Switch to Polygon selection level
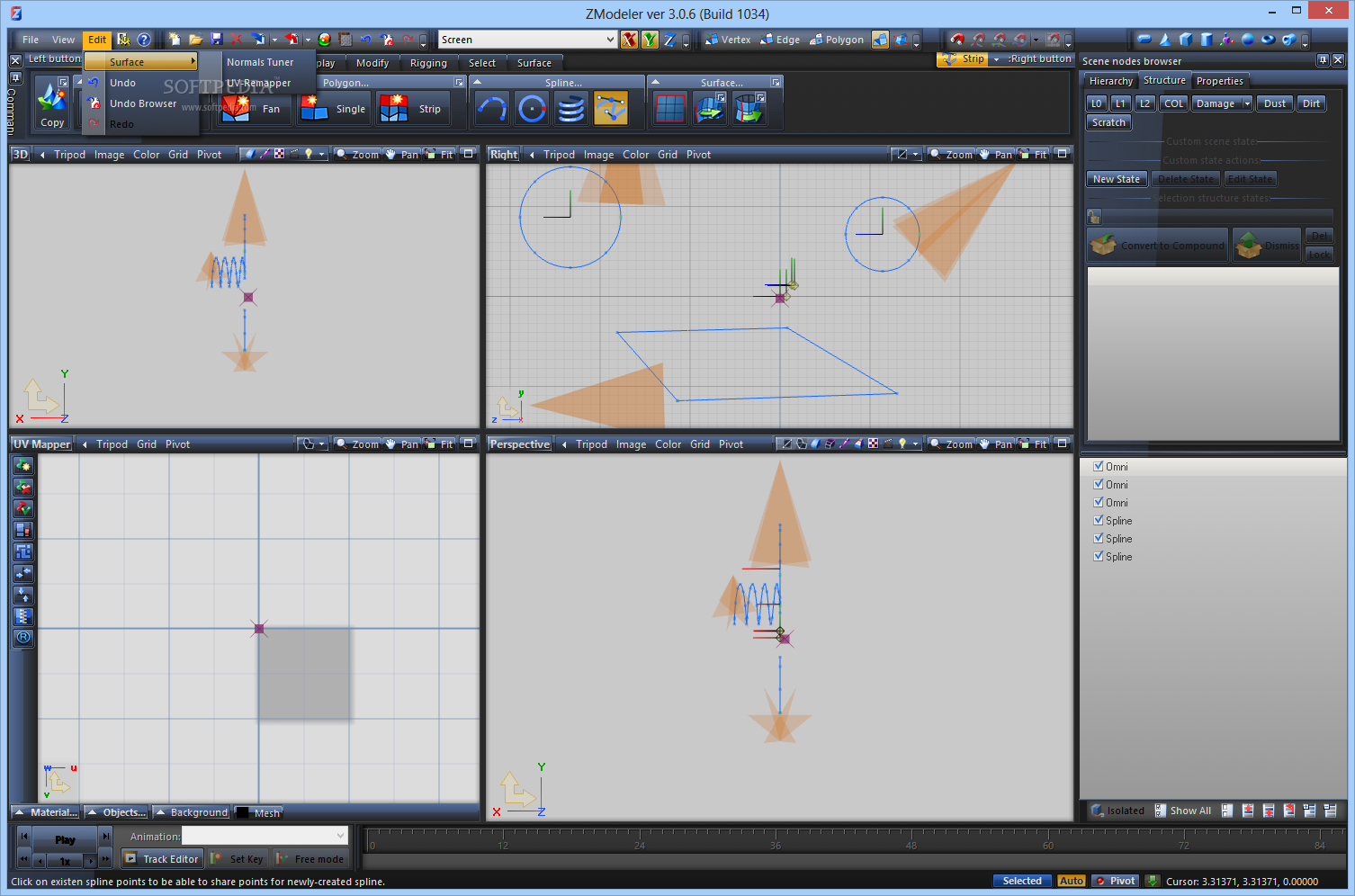This screenshot has height=896, width=1355. point(837,40)
